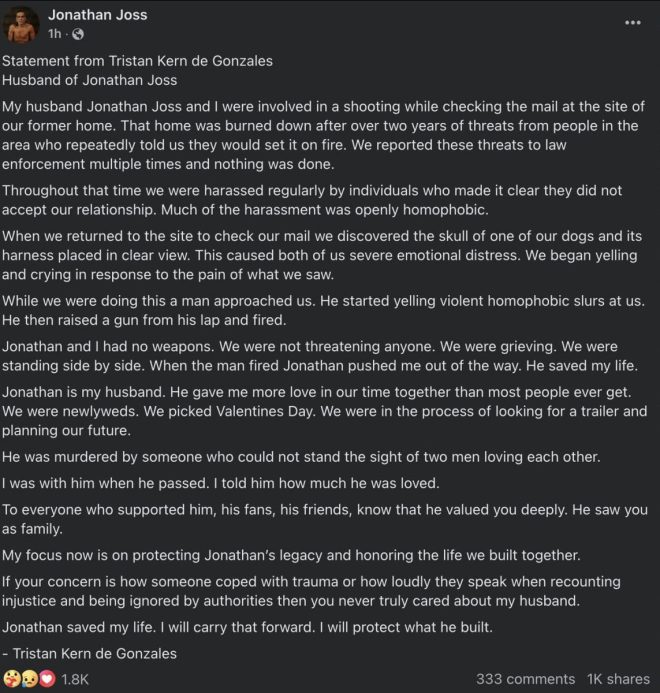The width and height of the screenshot is (660, 693).
Task: Click the globe public audience icon
Action: tap(78, 34)
